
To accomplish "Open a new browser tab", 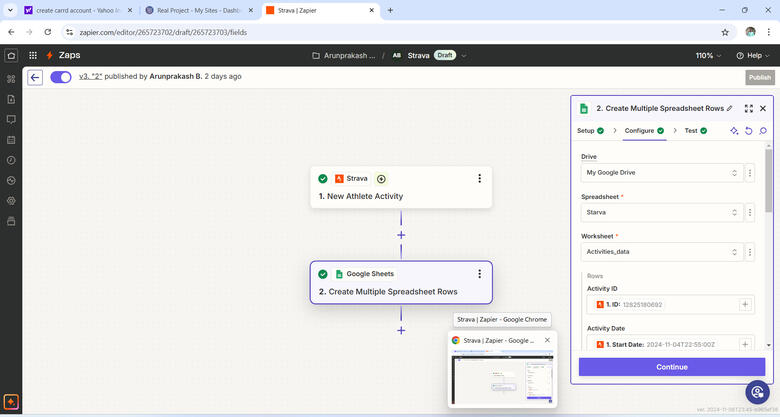I will (x=390, y=10).
